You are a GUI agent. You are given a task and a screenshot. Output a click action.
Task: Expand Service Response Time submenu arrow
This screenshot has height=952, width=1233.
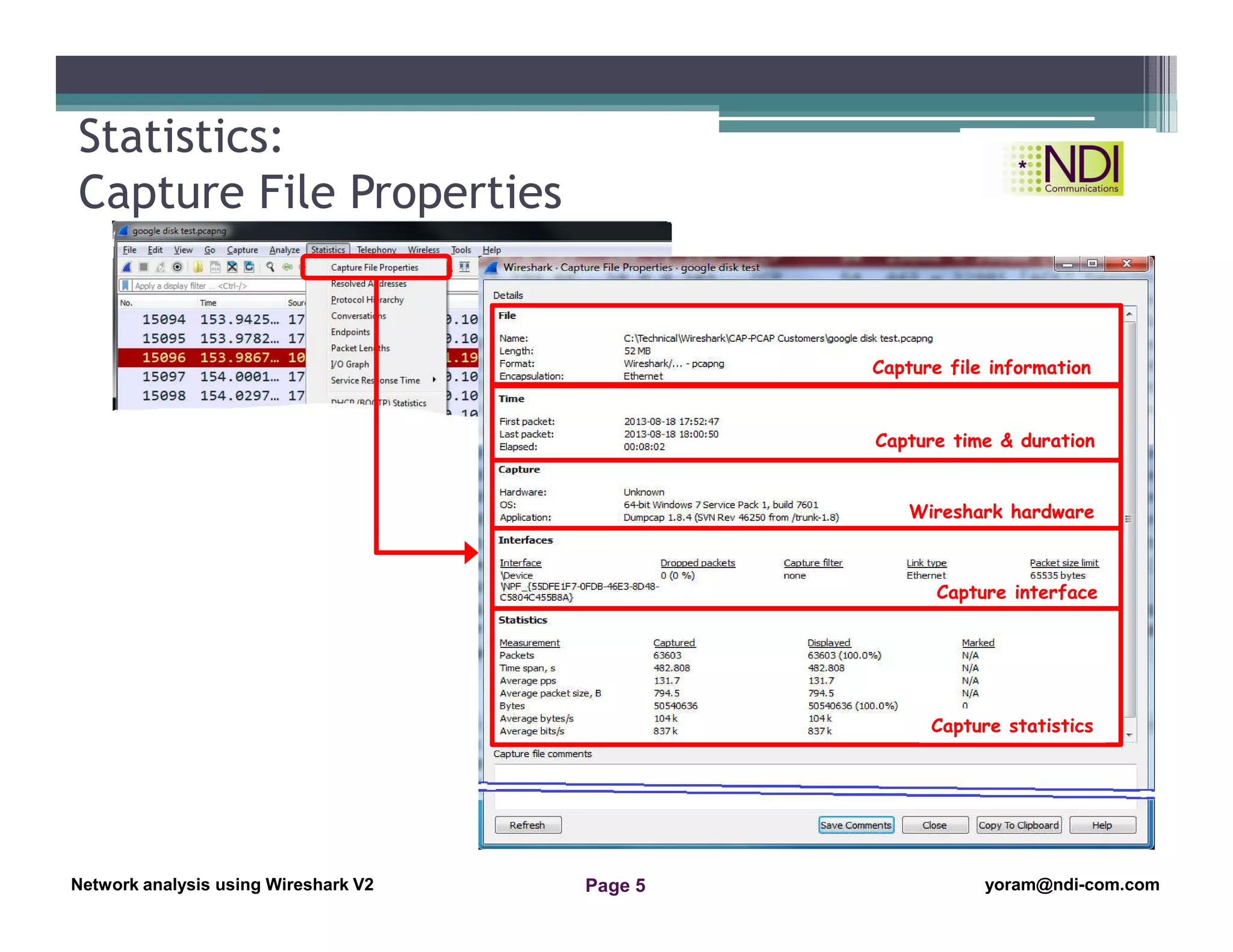pos(434,380)
